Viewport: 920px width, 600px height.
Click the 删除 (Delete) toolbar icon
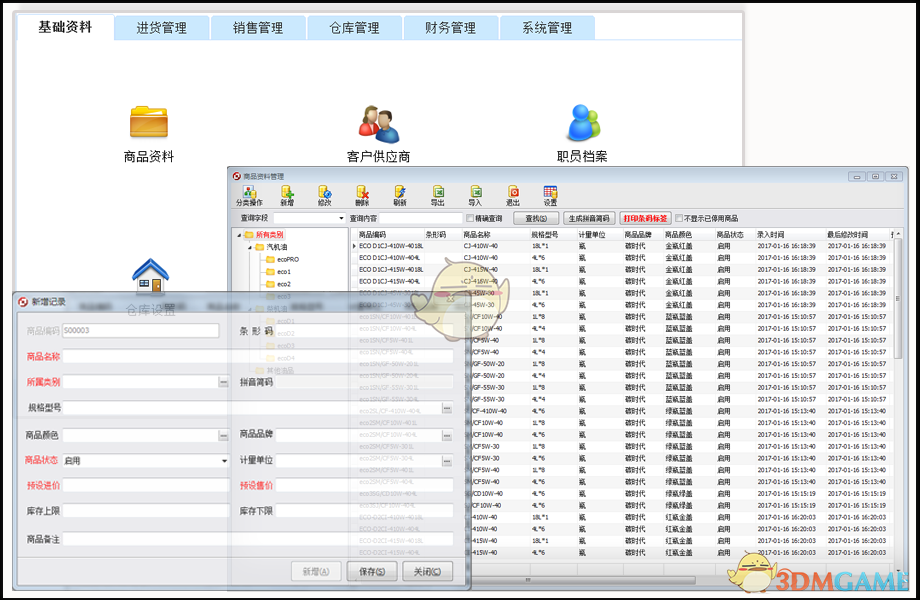pos(365,193)
